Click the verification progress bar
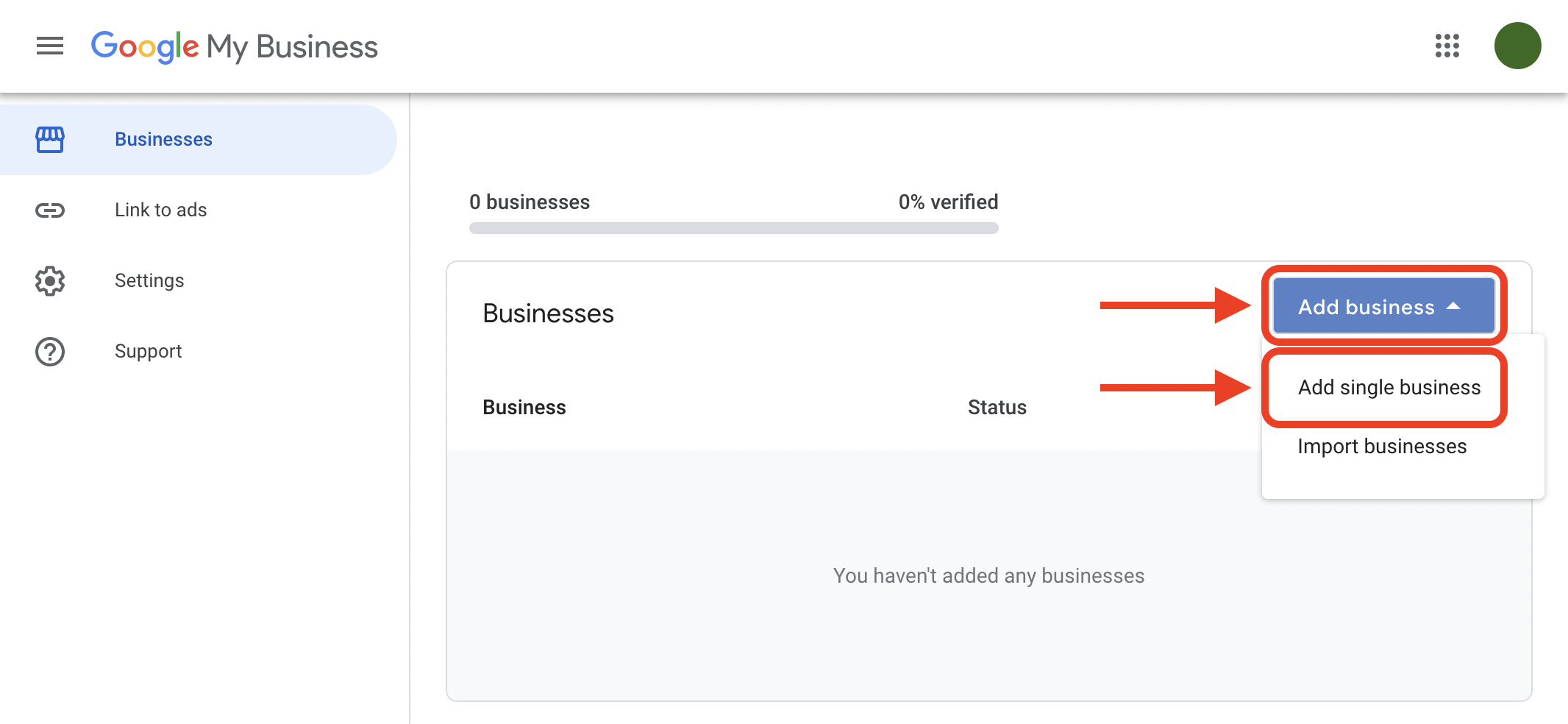Viewport: 1568px width, 724px height. pos(733,228)
